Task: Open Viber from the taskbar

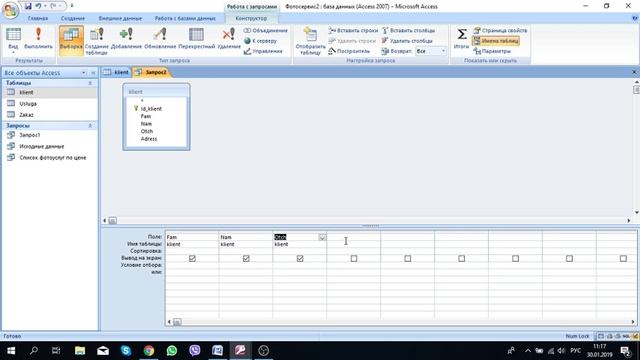Action: 195,351
